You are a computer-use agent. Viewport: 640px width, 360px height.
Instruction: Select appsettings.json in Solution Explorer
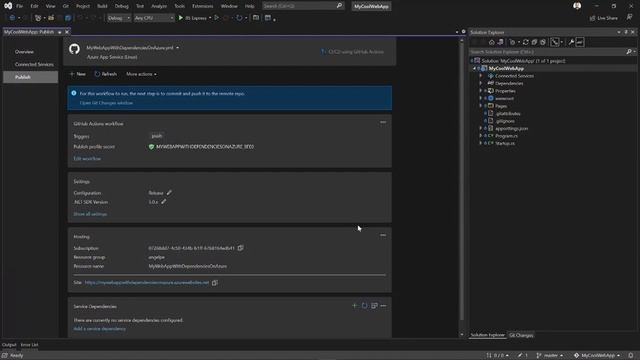[511, 128]
